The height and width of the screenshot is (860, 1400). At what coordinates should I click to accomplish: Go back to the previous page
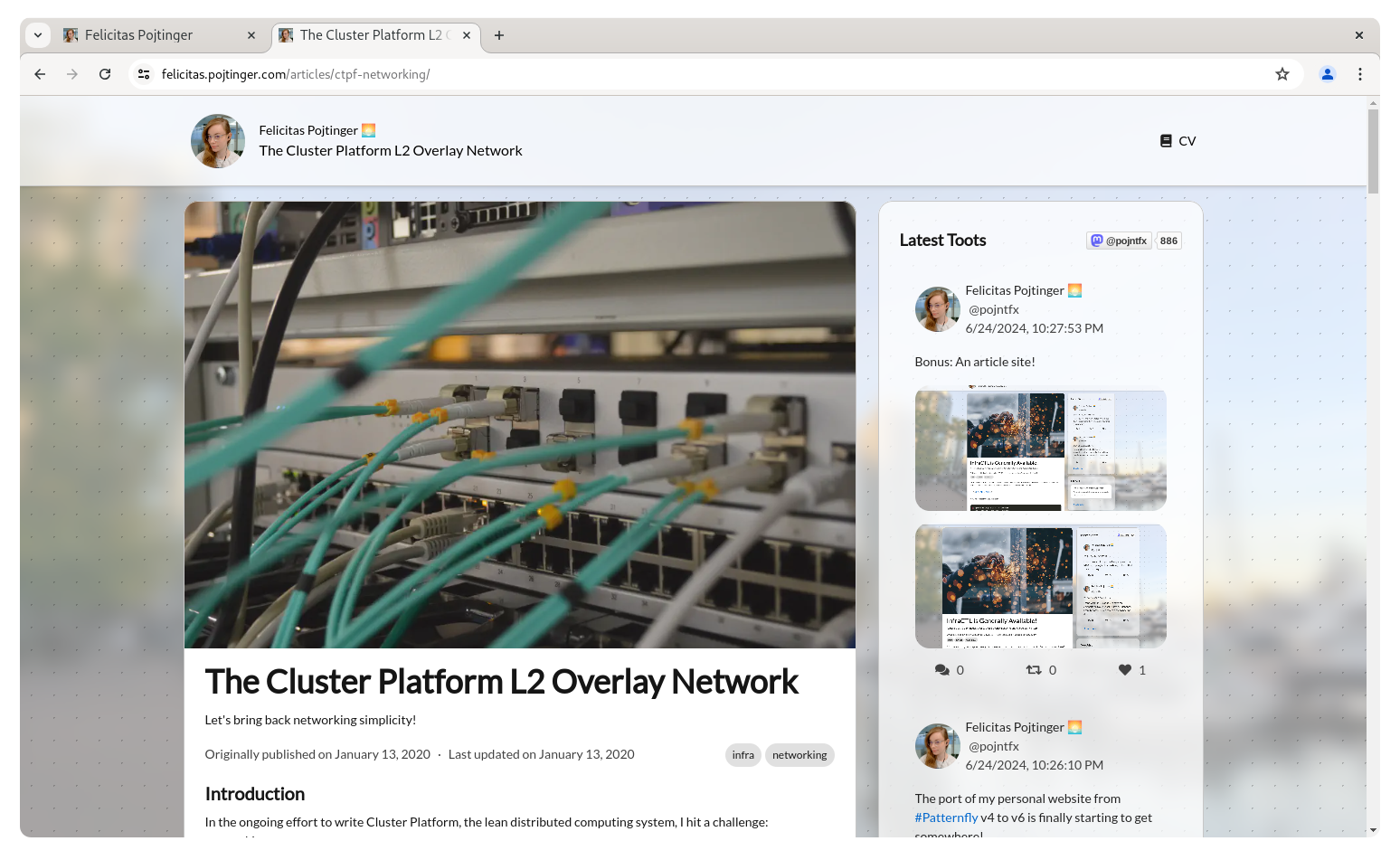(x=40, y=74)
